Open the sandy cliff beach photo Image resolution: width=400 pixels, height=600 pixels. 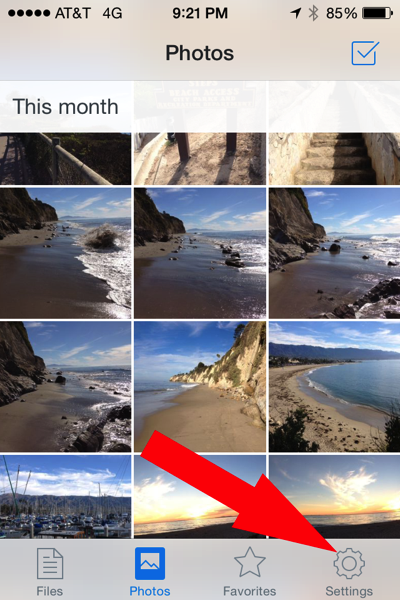pos(200,386)
